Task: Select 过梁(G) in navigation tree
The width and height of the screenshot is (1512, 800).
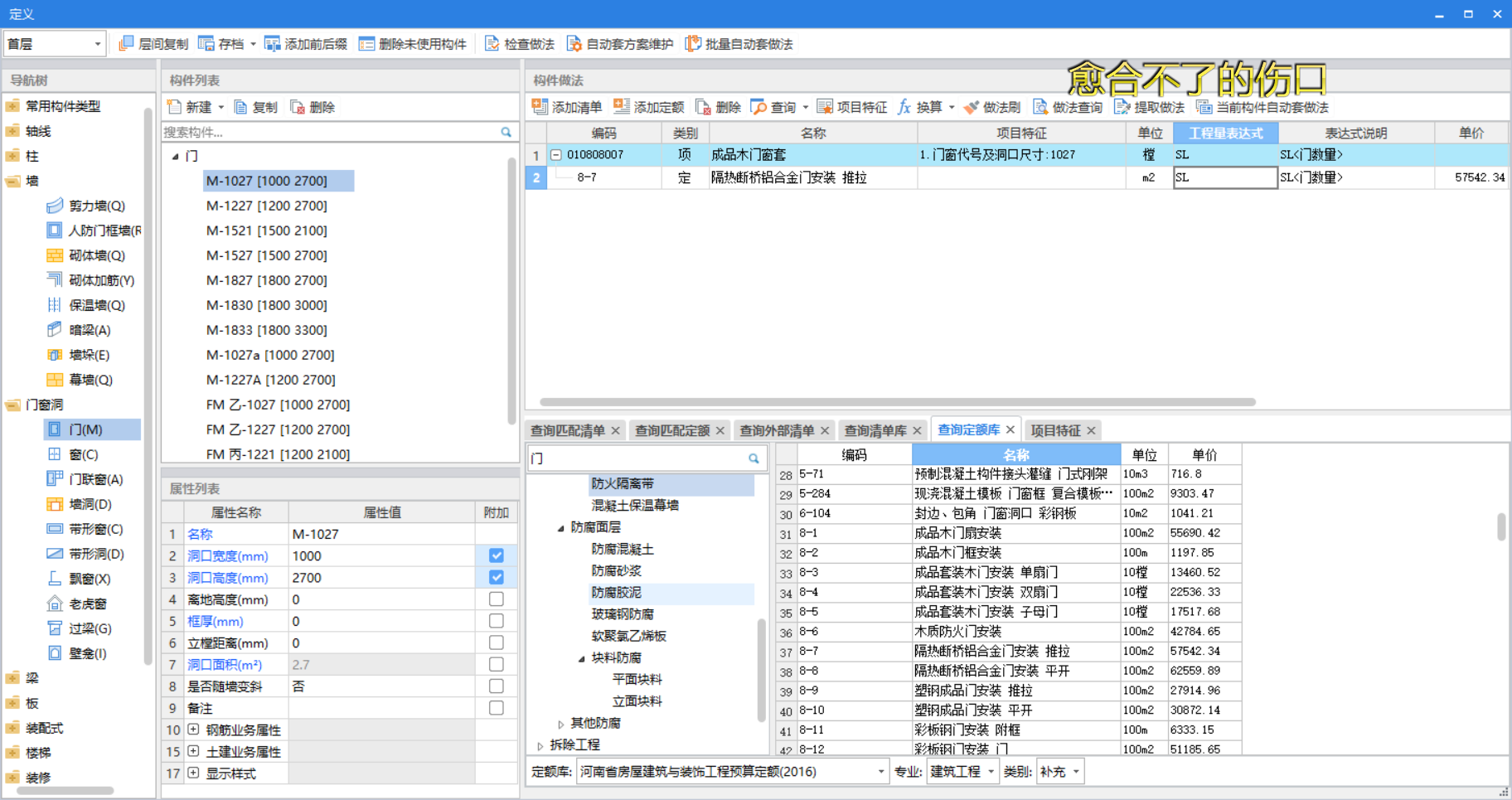Action: coord(90,628)
